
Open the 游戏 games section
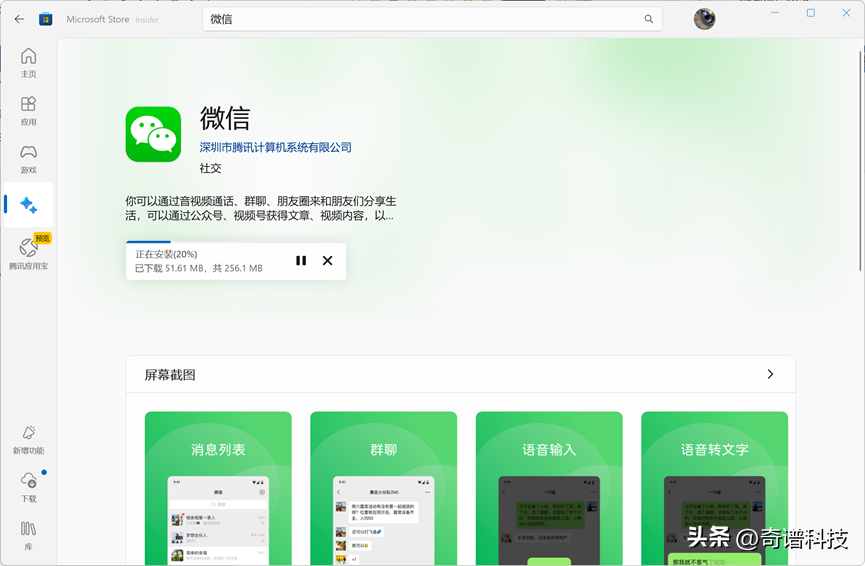29,159
